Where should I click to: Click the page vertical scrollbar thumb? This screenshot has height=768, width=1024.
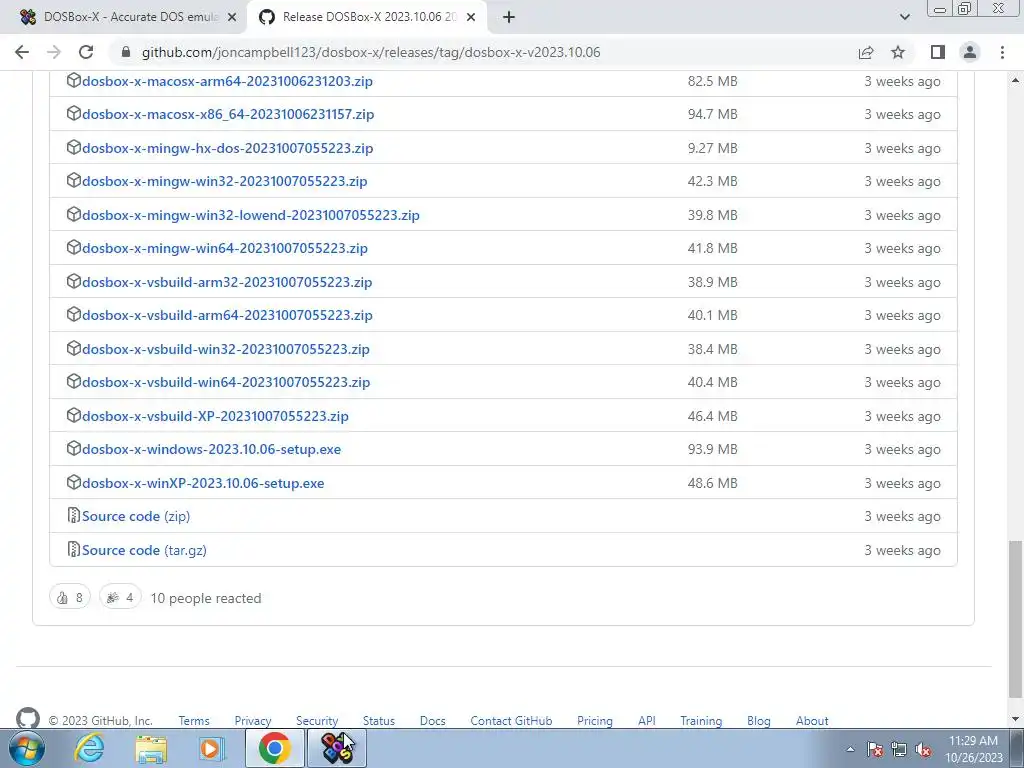point(1015,618)
